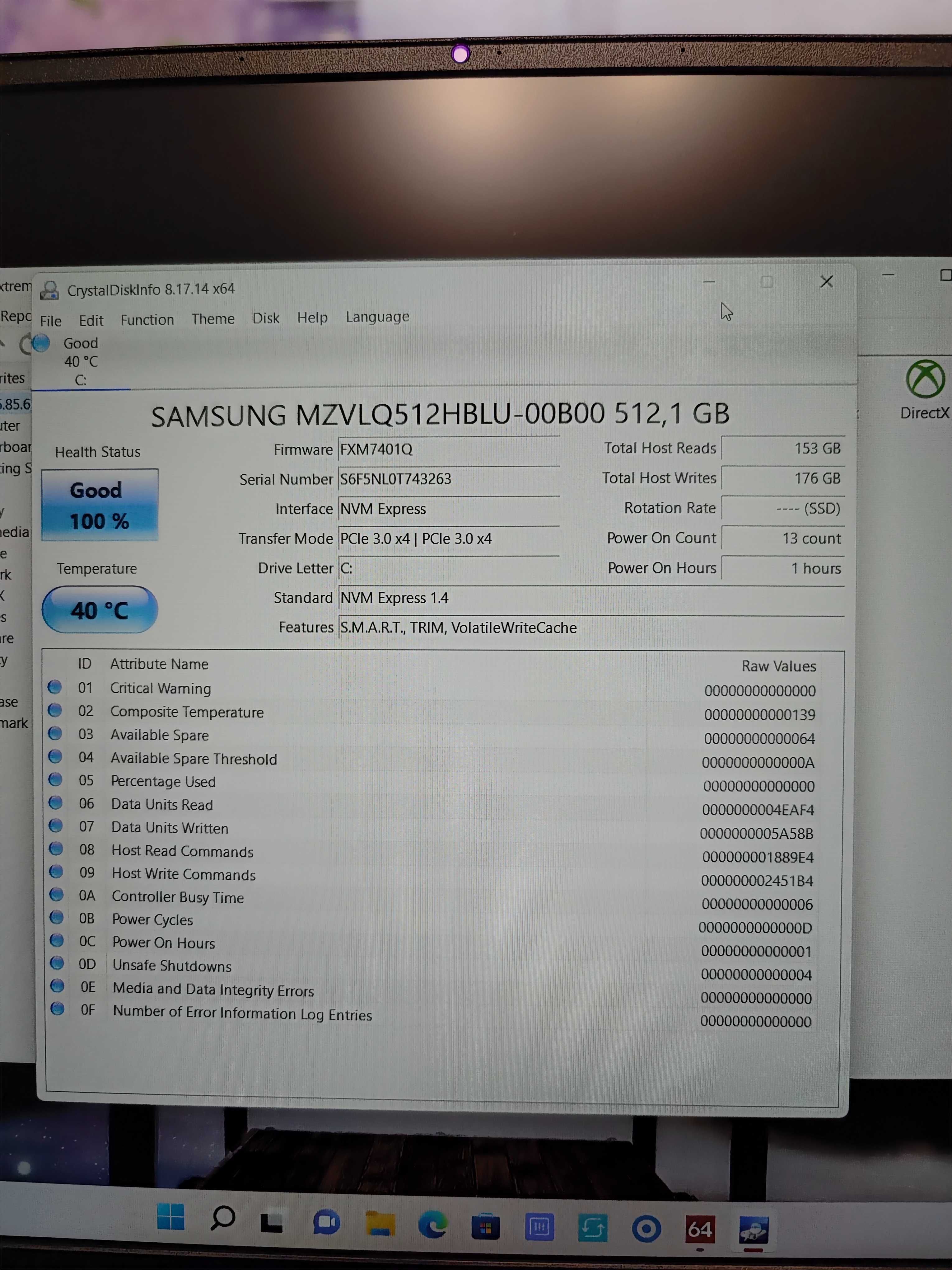Click status circle for Data Units Written

(x=56, y=825)
